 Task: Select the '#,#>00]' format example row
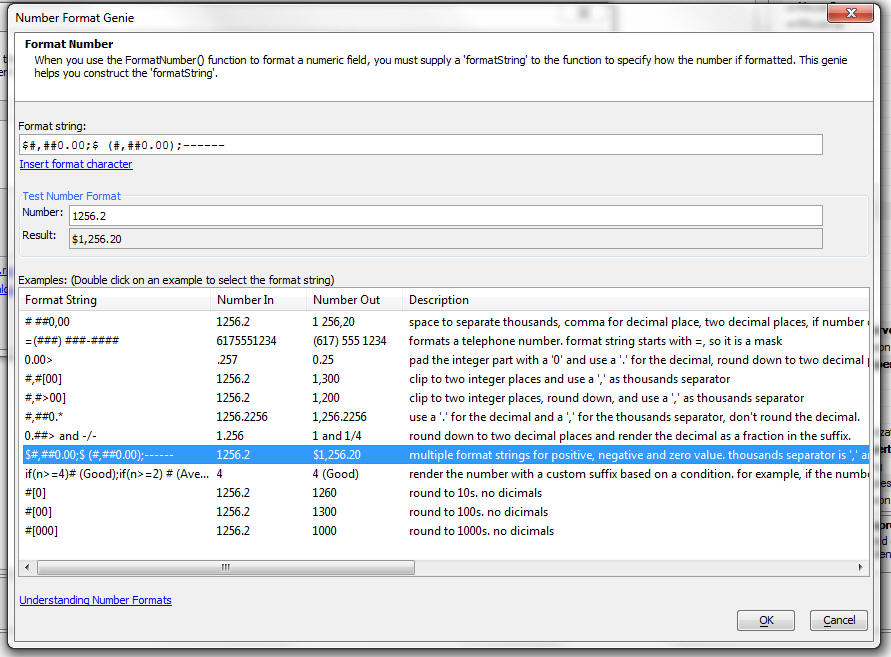pyautogui.click(x=444, y=398)
